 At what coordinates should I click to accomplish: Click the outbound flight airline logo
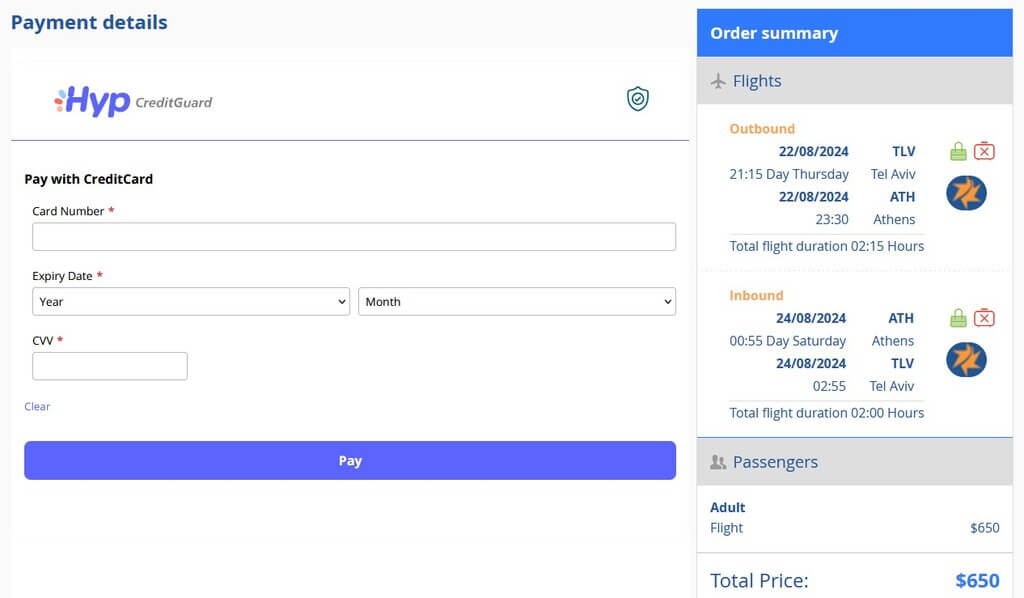(x=967, y=193)
